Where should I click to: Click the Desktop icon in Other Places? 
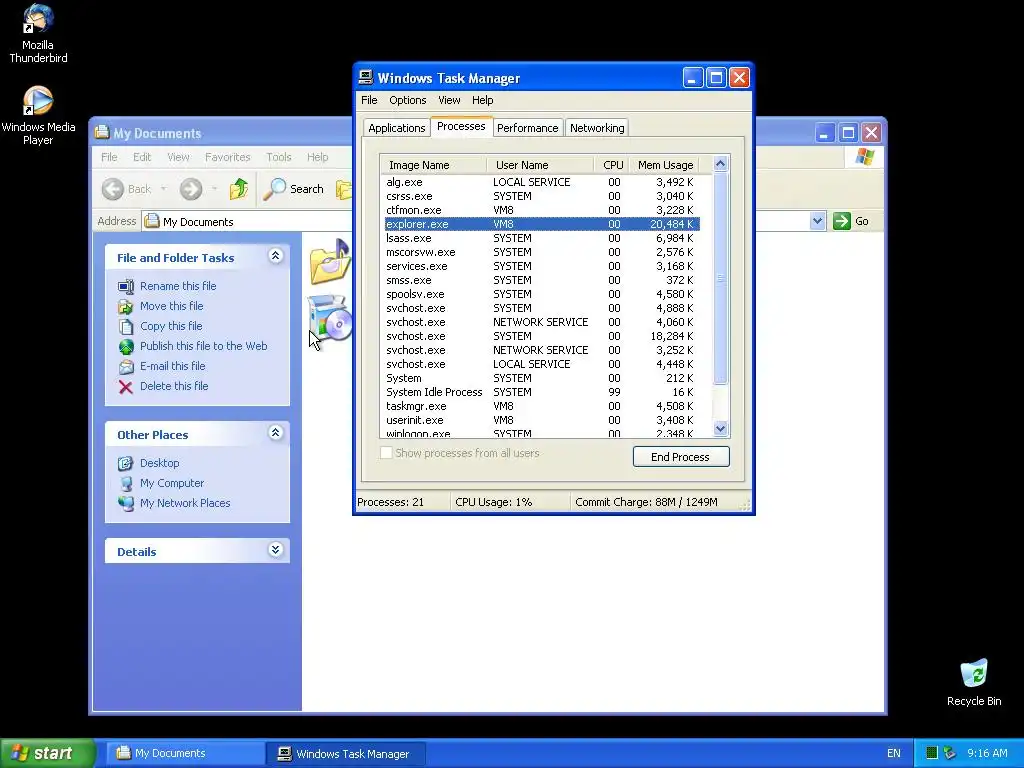pos(126,463)
